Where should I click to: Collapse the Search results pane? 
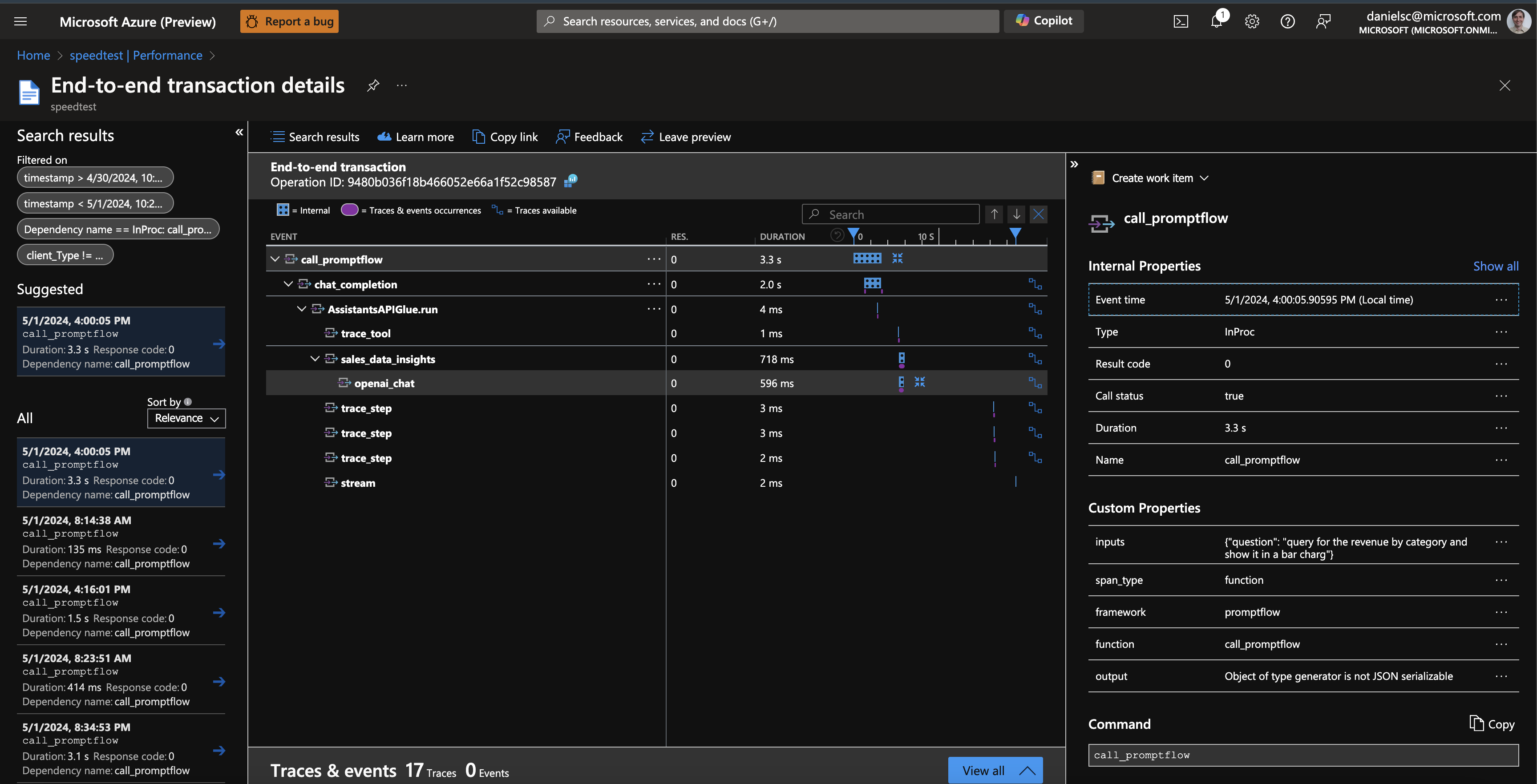(x=239, y=133)
